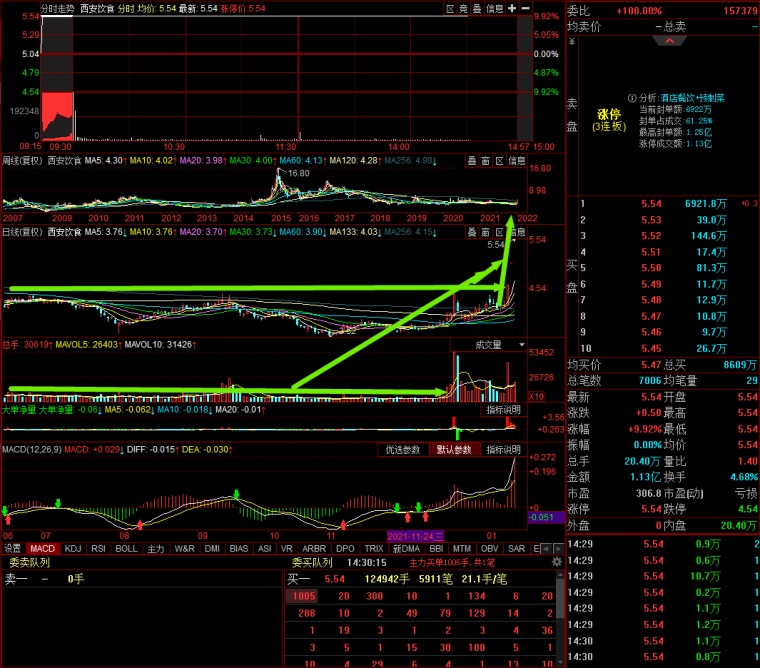Click the 叠 overlay icon on weekly chart

click(472, 160)
